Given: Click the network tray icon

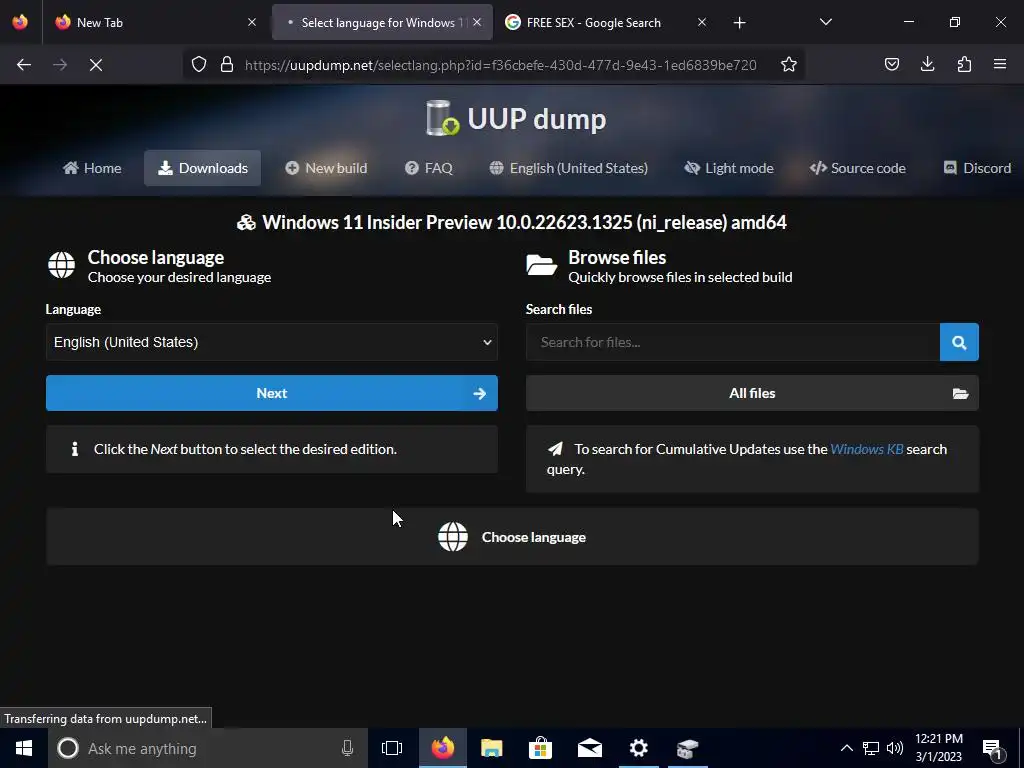Looking at the screenshot, I should 871,748.
